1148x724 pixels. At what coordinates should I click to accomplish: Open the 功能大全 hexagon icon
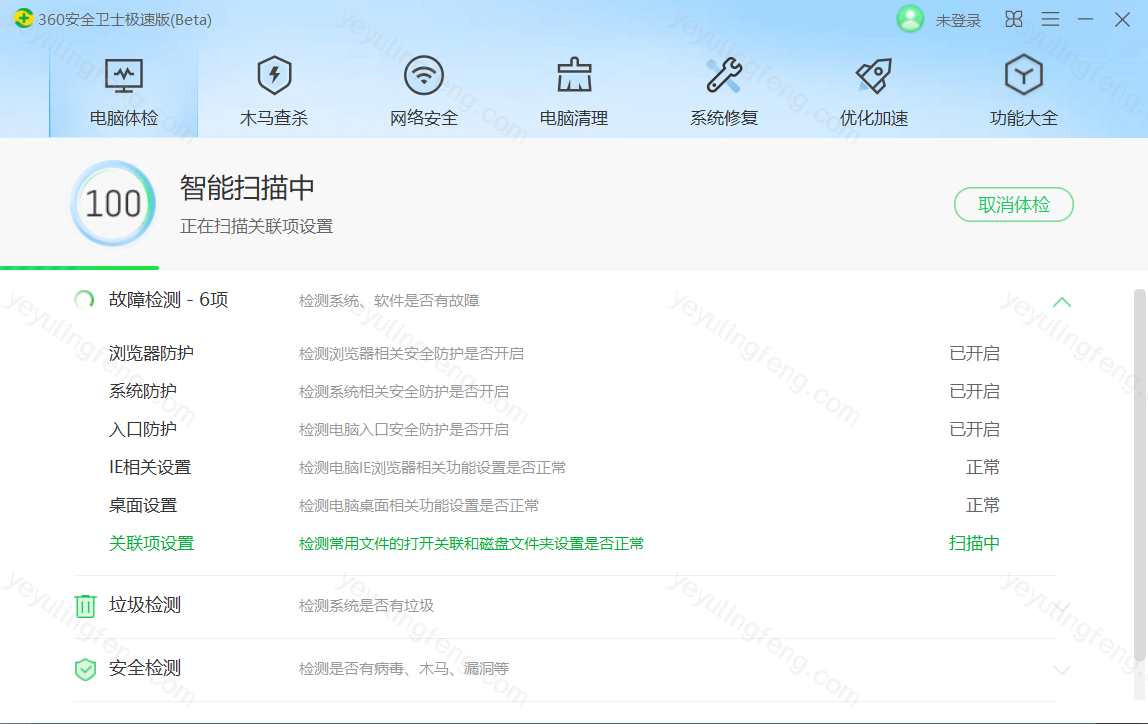(x=1024, y=75)
